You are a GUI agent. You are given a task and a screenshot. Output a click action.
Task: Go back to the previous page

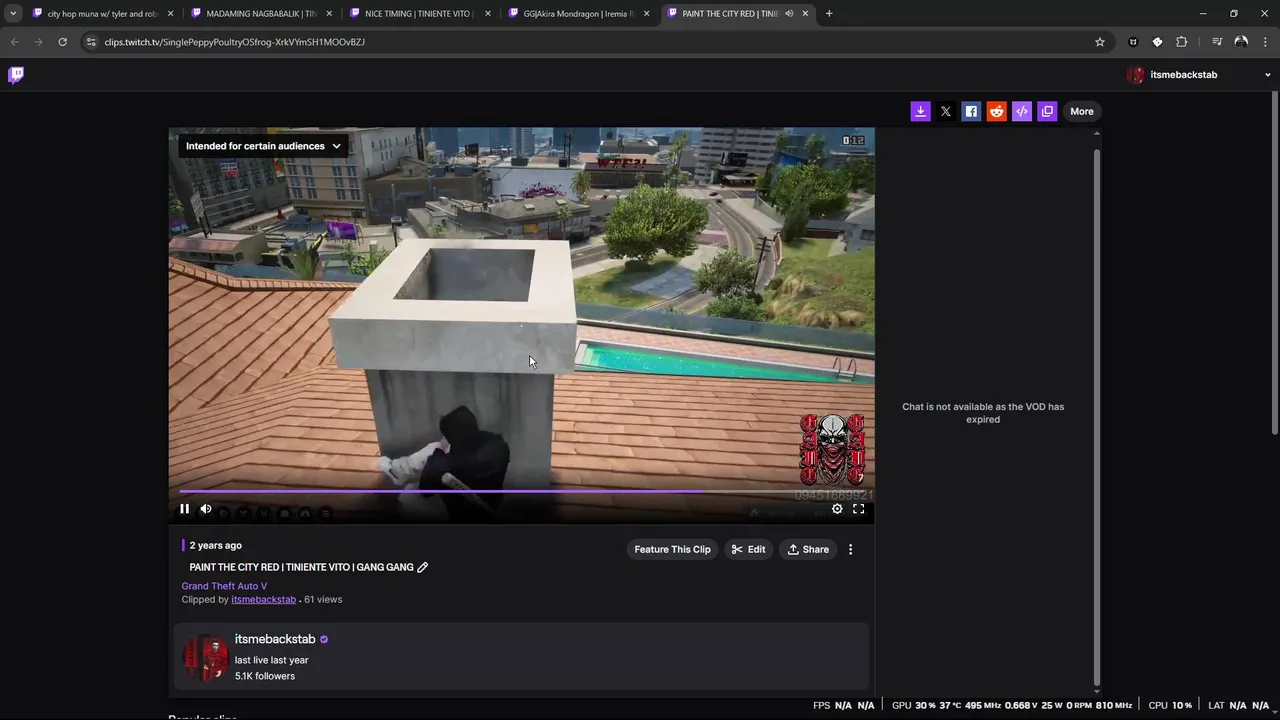pyautogui.click(x=14, y=42)
